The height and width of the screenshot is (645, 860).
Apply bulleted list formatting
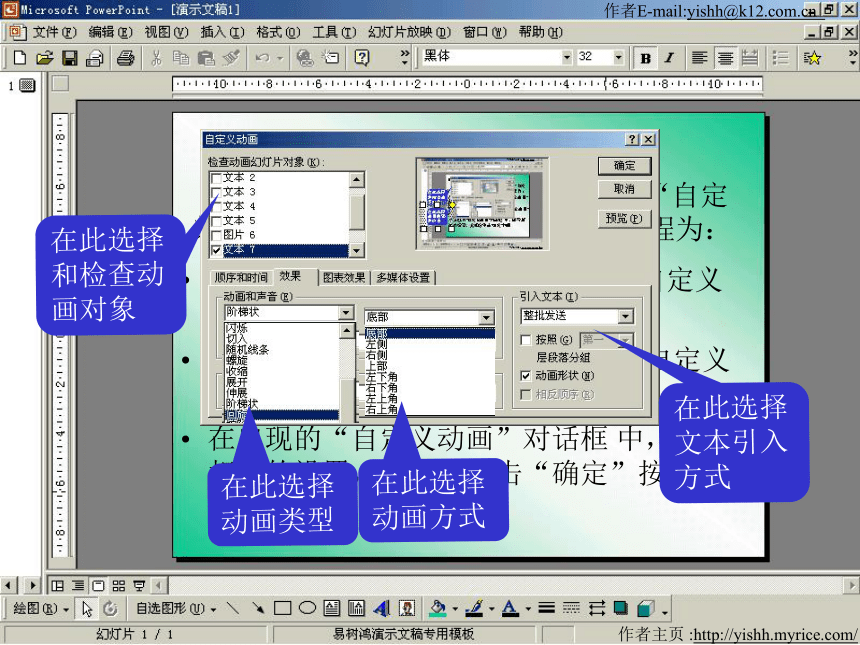pos(780,58)
